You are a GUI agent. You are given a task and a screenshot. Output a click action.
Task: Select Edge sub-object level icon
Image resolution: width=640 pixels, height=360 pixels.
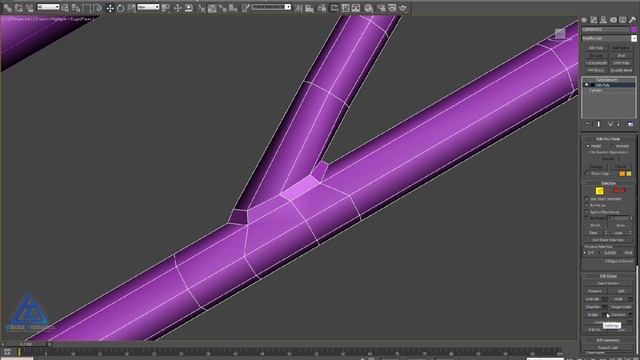[599, 191]
